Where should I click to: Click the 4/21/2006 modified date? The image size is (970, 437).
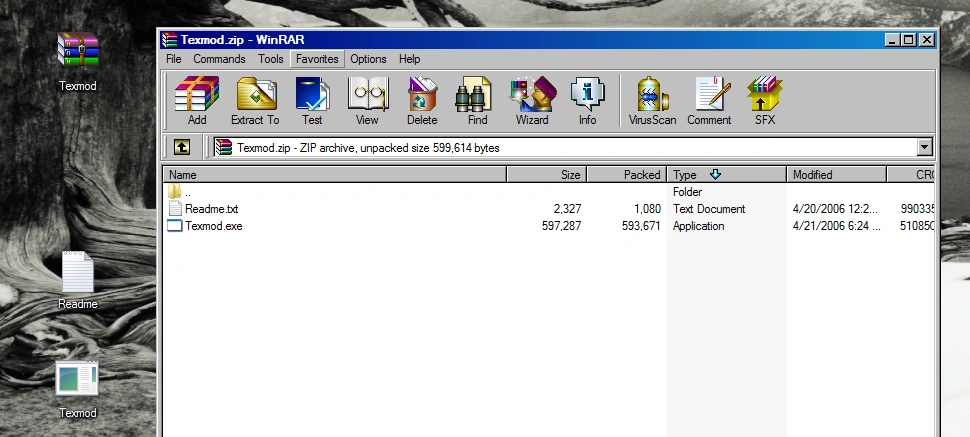836,226
